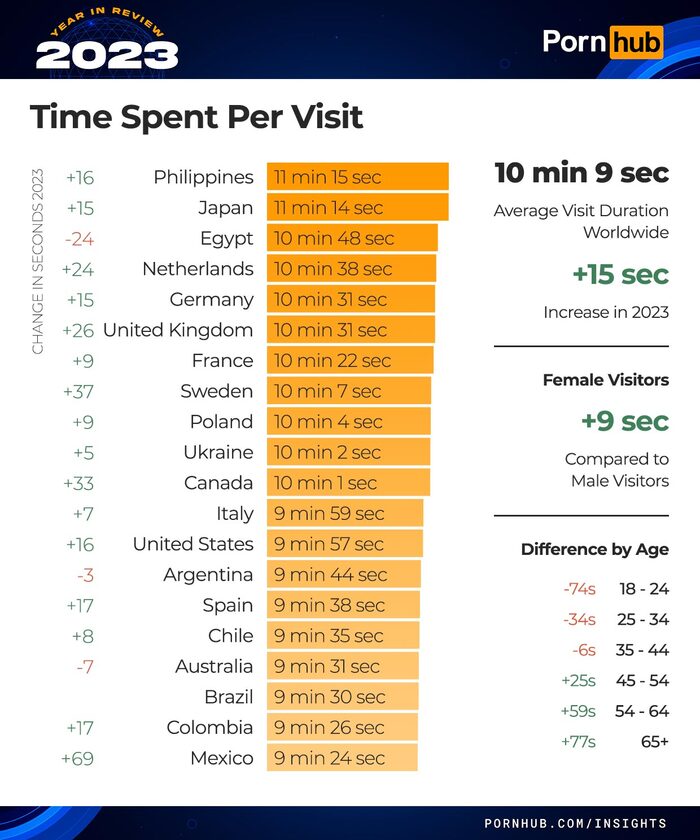The width and height of the screenshot is (700, 840).
Task: Select Canada's 10 min 1 sec bar
Action: coord(348,483)
